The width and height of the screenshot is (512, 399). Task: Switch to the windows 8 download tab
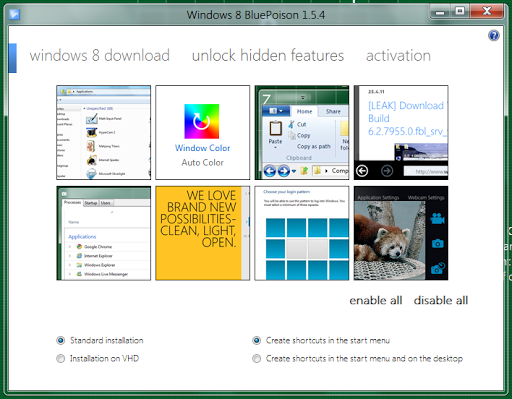pyautogui.click(x=100, y=55)
